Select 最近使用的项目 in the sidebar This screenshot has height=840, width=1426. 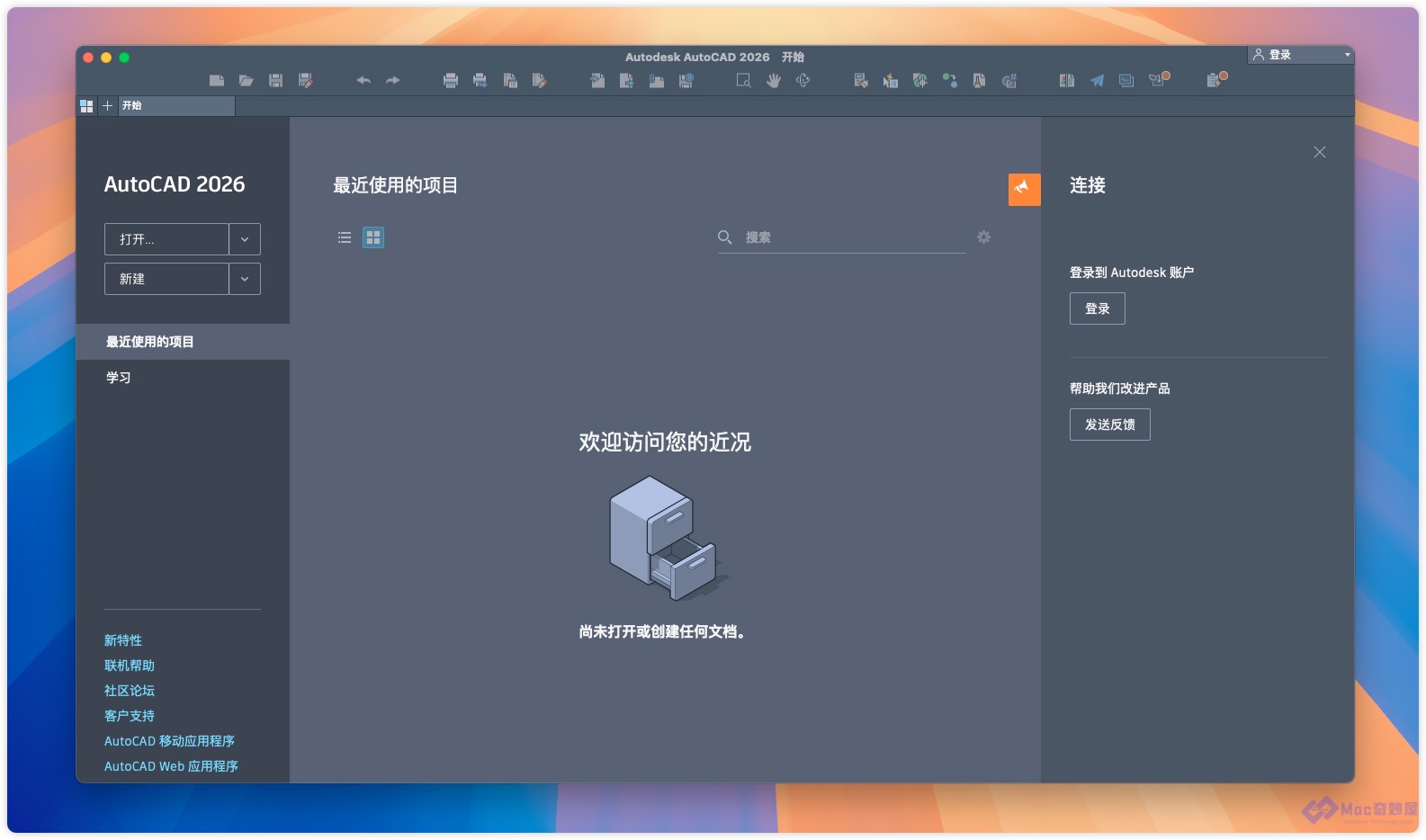(x=183, y=342)
